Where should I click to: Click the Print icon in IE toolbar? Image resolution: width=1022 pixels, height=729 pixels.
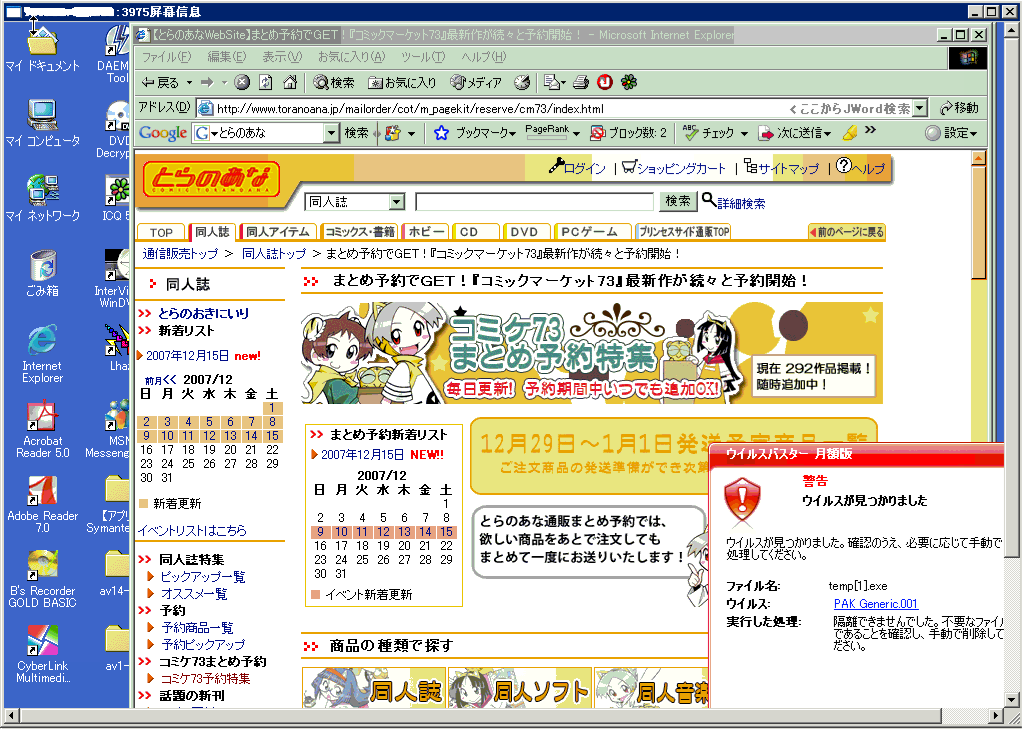coord(581,83)
